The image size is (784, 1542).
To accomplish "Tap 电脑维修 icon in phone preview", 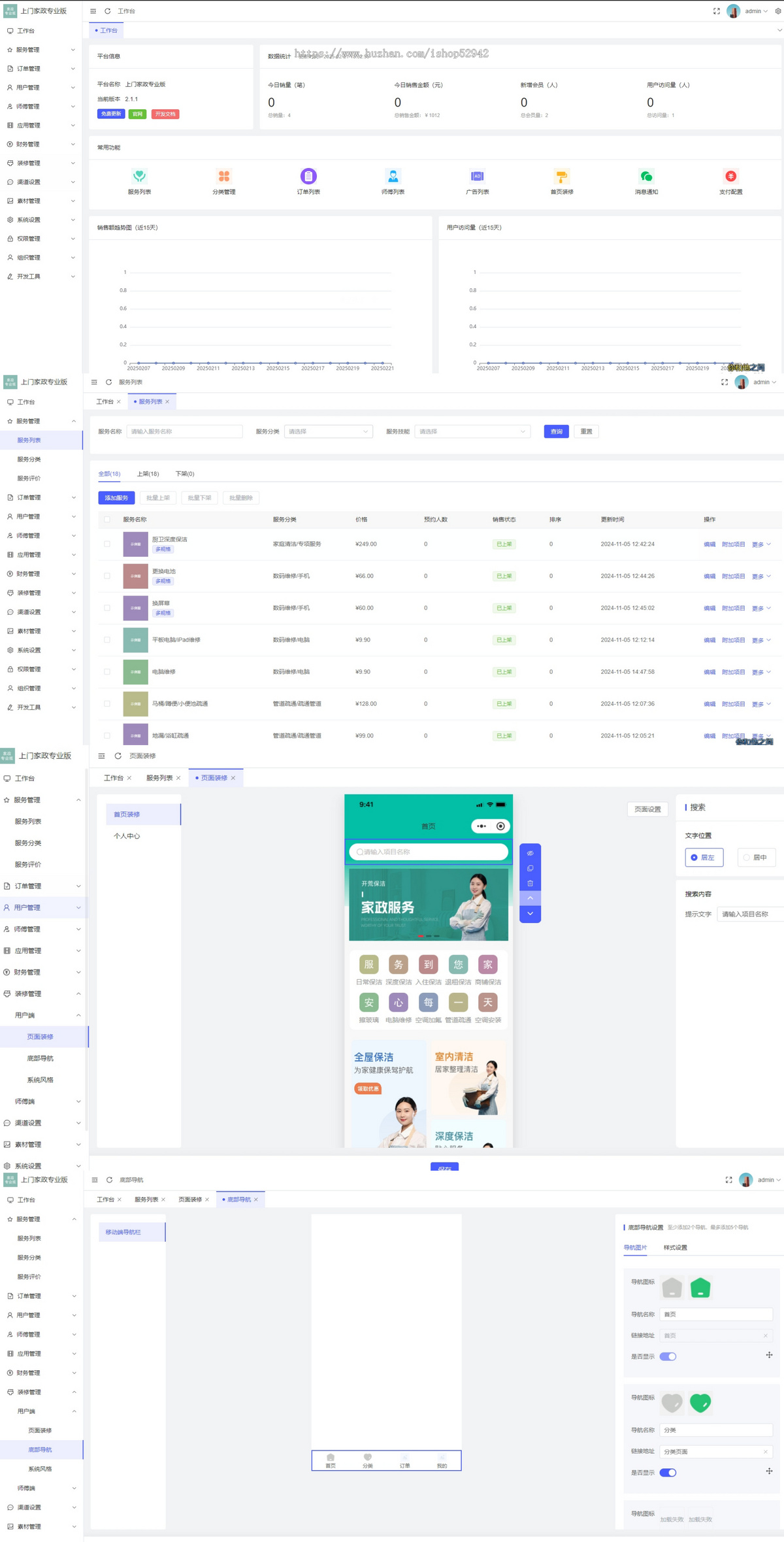I will (x=398, y=1002).
